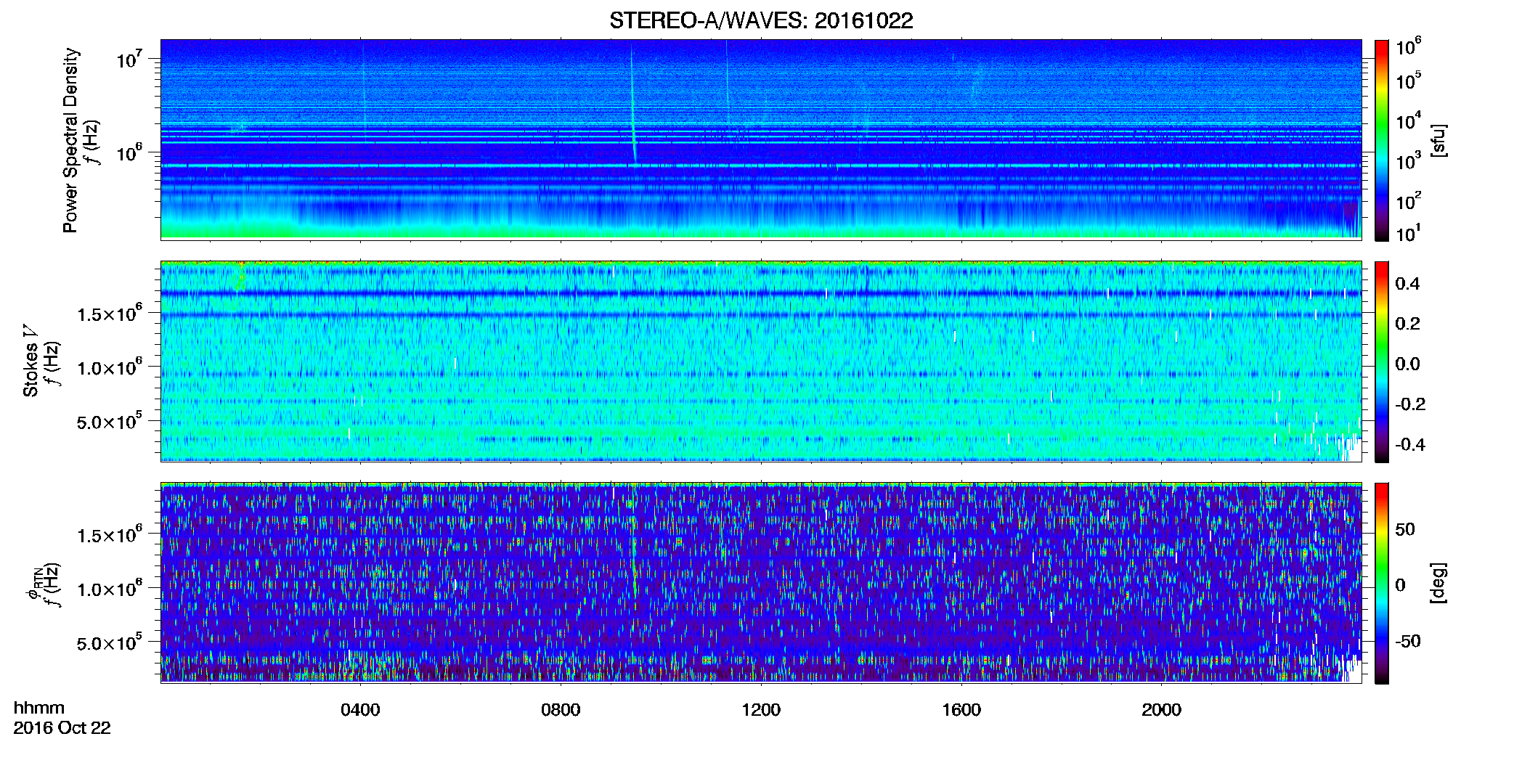Click the 10^2 value on sfu color scale
The image size is (1522, 784).
point(1408,201)
